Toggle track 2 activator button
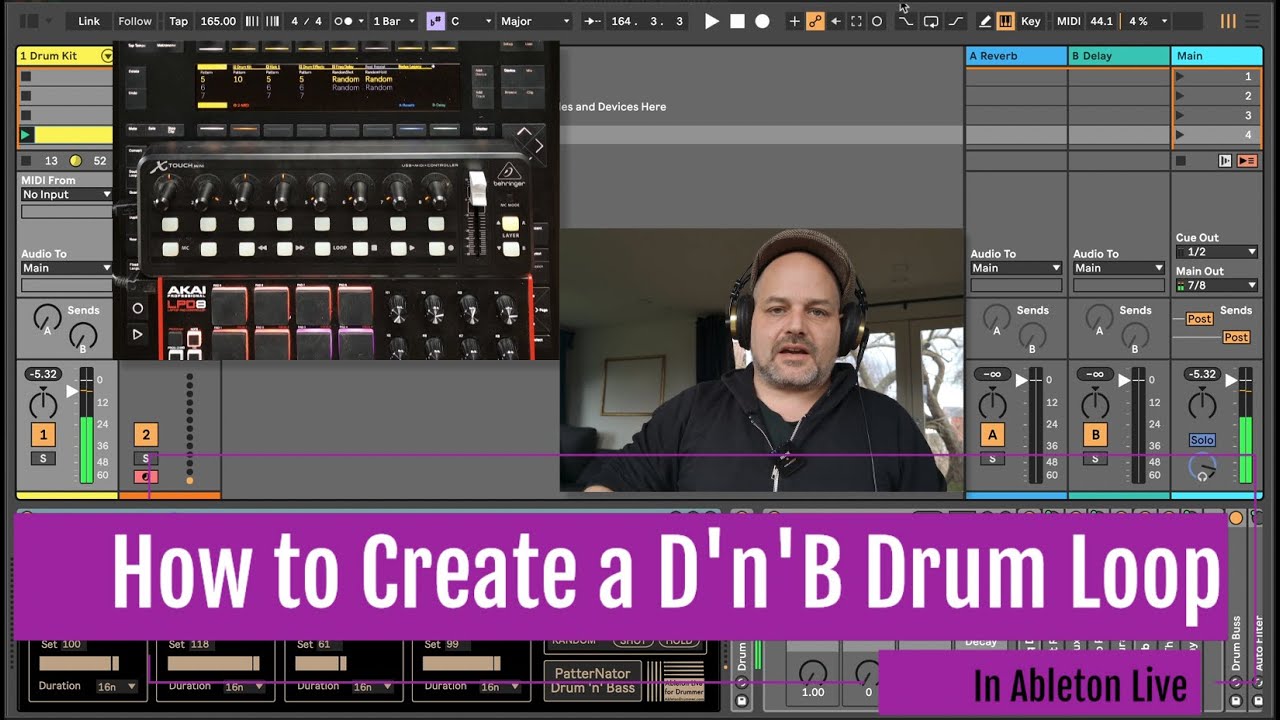 (x=146, y=435)
